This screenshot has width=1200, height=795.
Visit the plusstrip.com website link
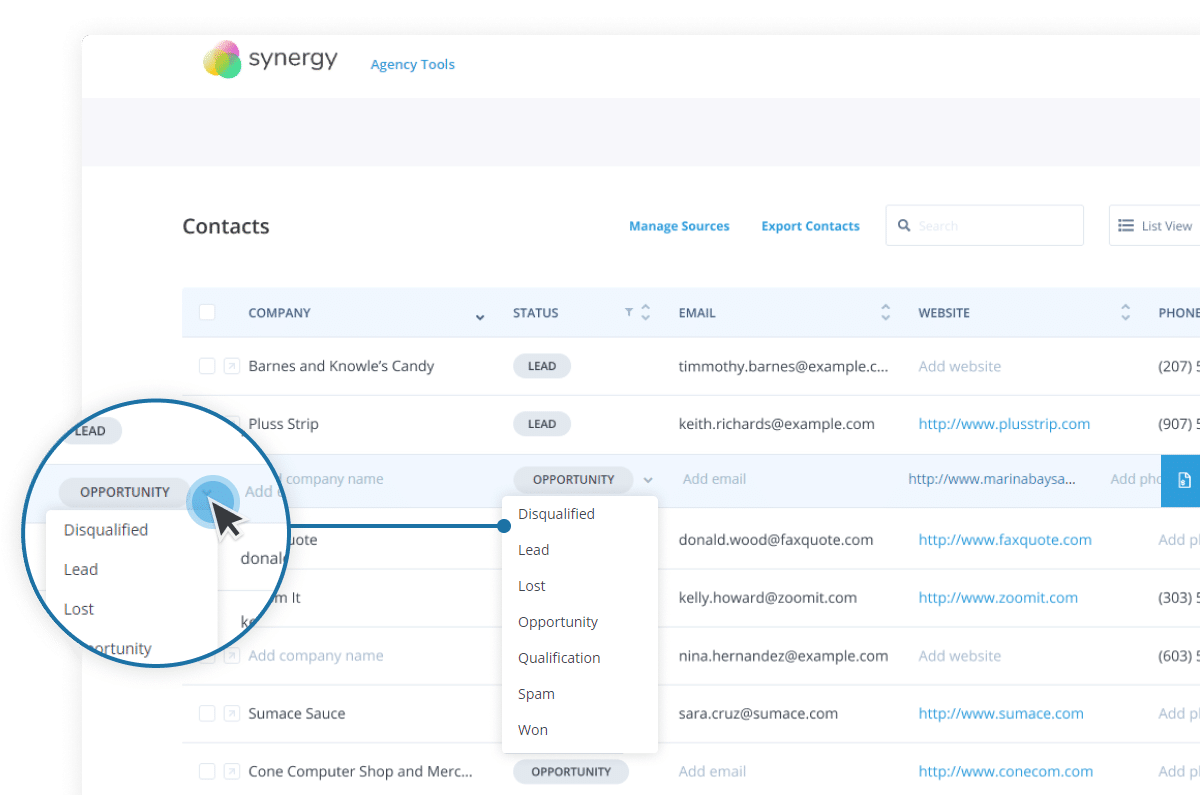(1004, 424)
